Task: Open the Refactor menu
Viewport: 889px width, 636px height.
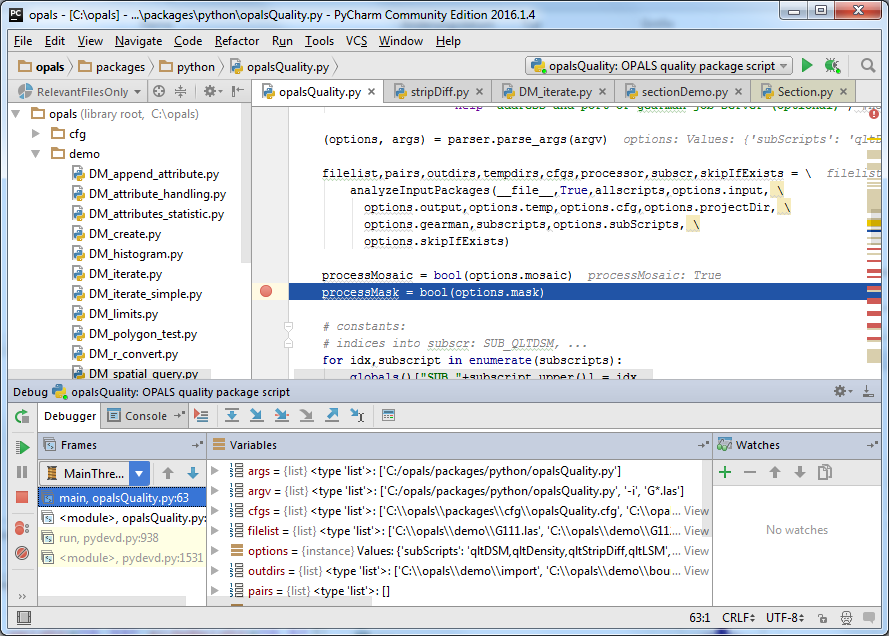Action: [x=237, y=41]
